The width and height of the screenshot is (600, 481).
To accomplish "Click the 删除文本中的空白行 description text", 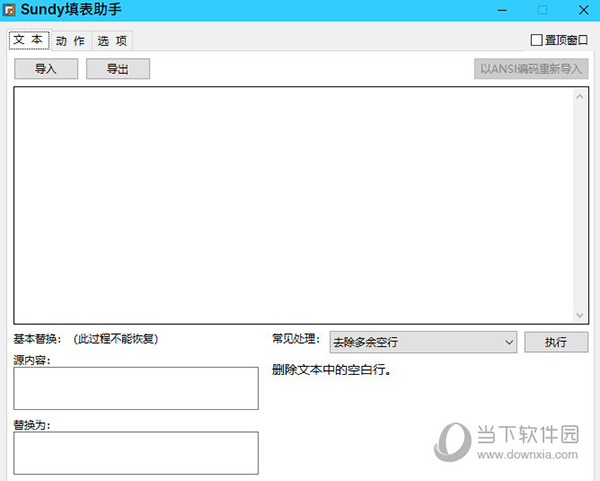I will tap(331, 370).
